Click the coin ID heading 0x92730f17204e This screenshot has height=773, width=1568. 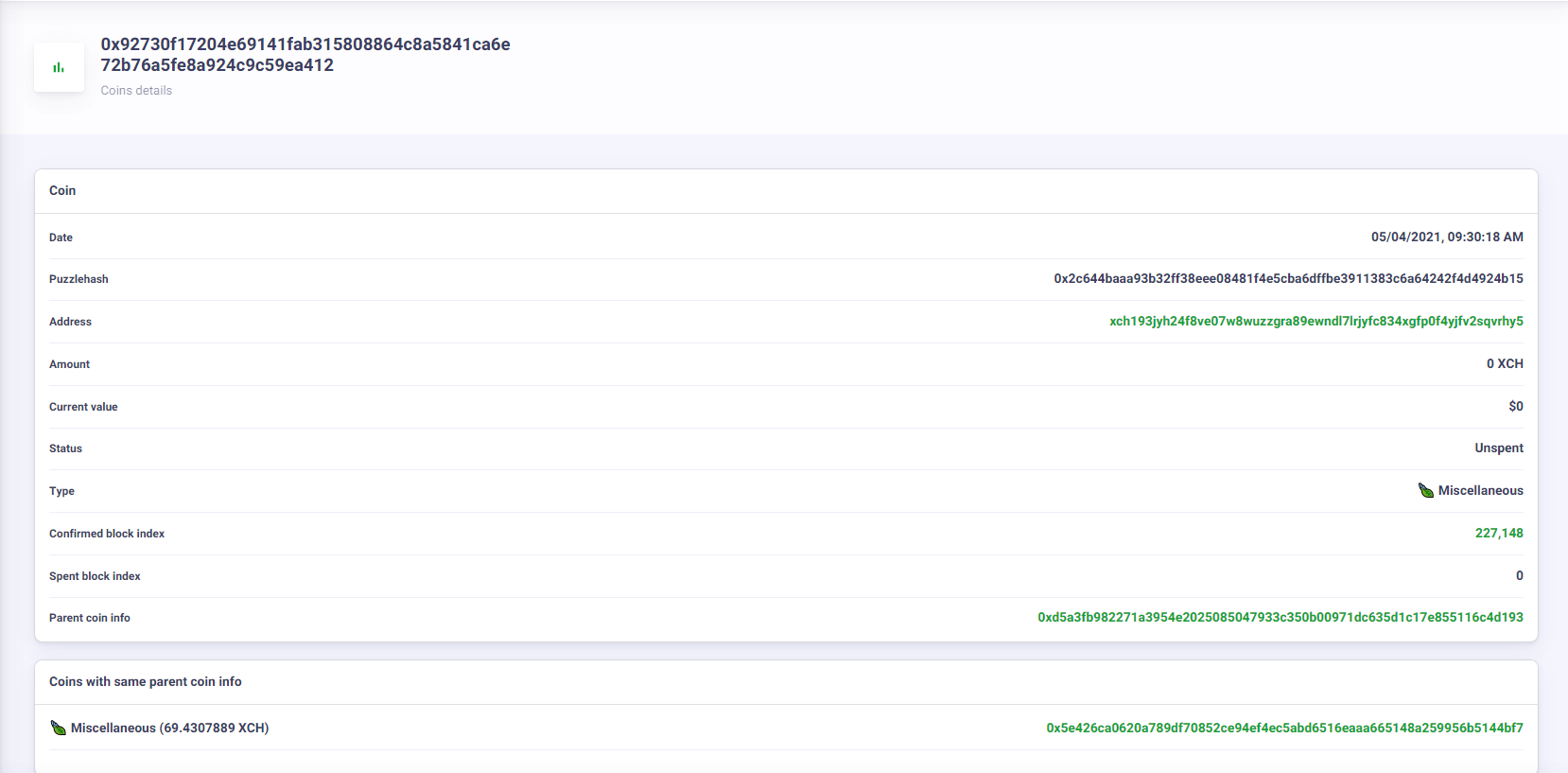point(305,55)
